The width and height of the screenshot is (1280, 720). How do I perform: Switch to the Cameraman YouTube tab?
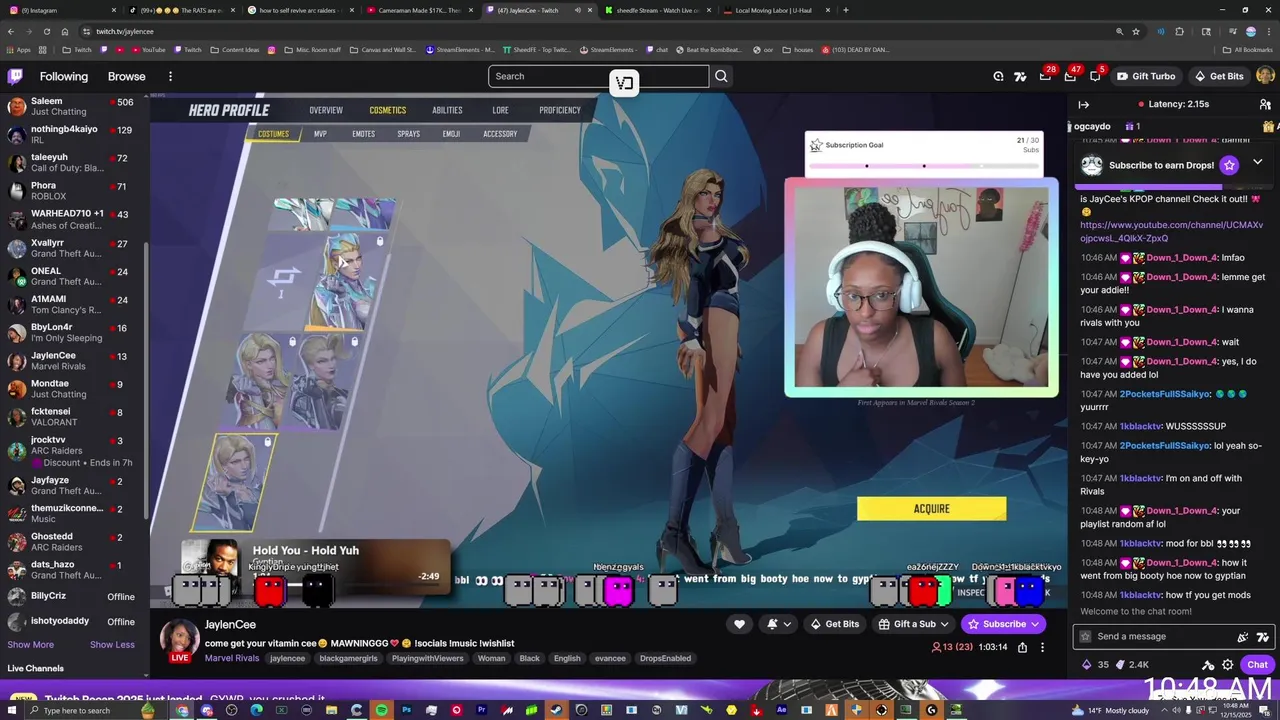tap(418, 10)
